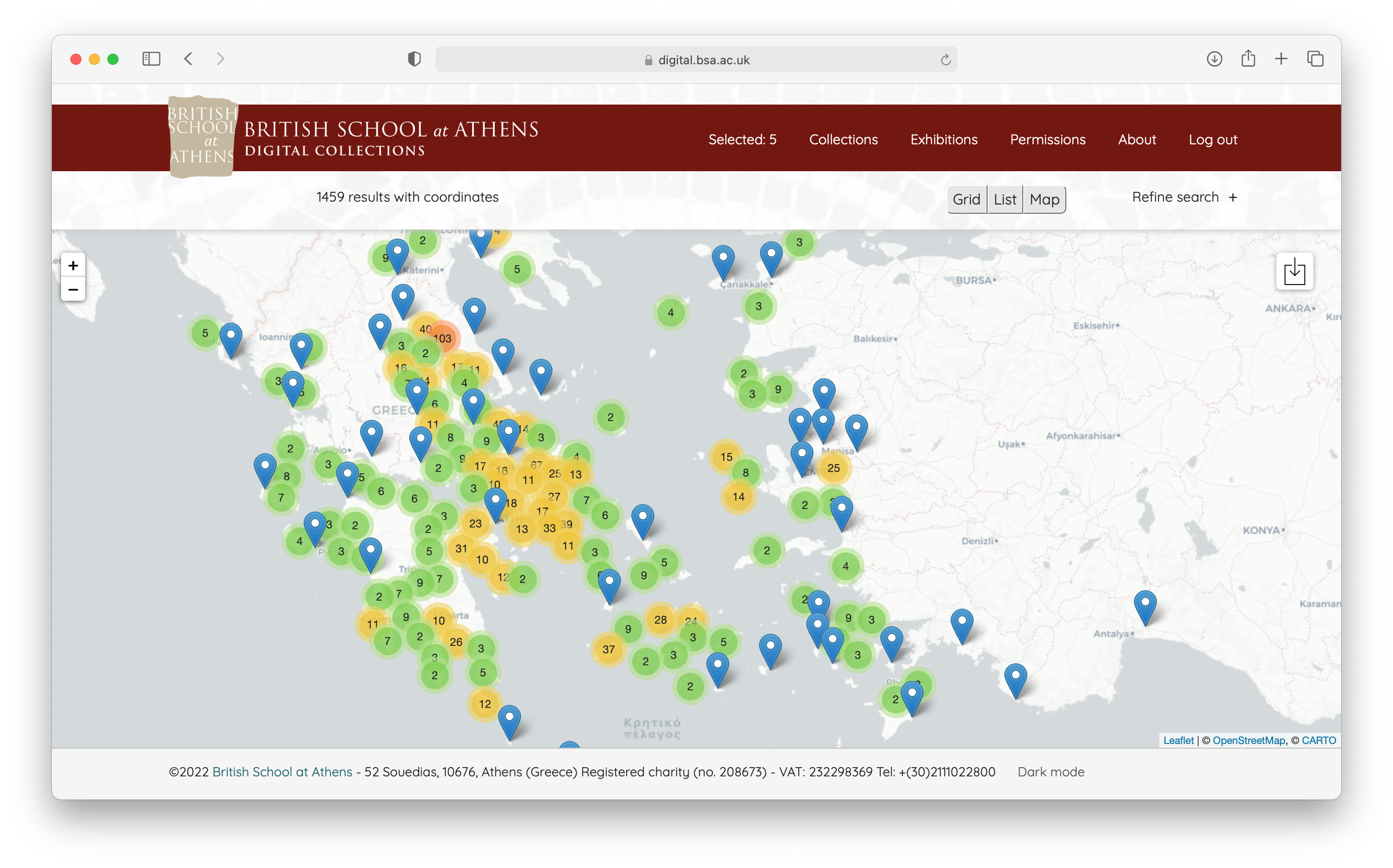Click the map zoom in plus button
This screenshot has width=1393, height=868.
pos(73,265)
